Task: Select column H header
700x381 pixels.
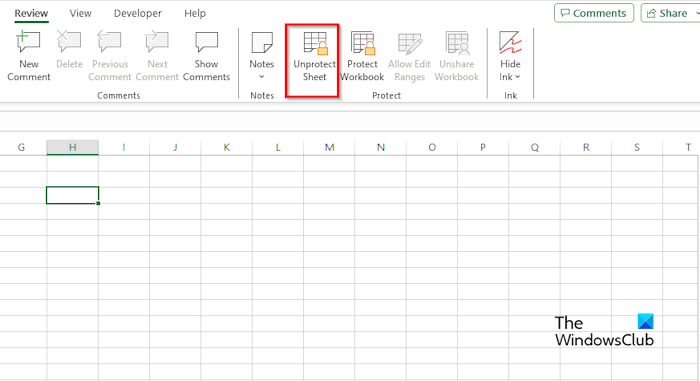Action: pos(72,147)
